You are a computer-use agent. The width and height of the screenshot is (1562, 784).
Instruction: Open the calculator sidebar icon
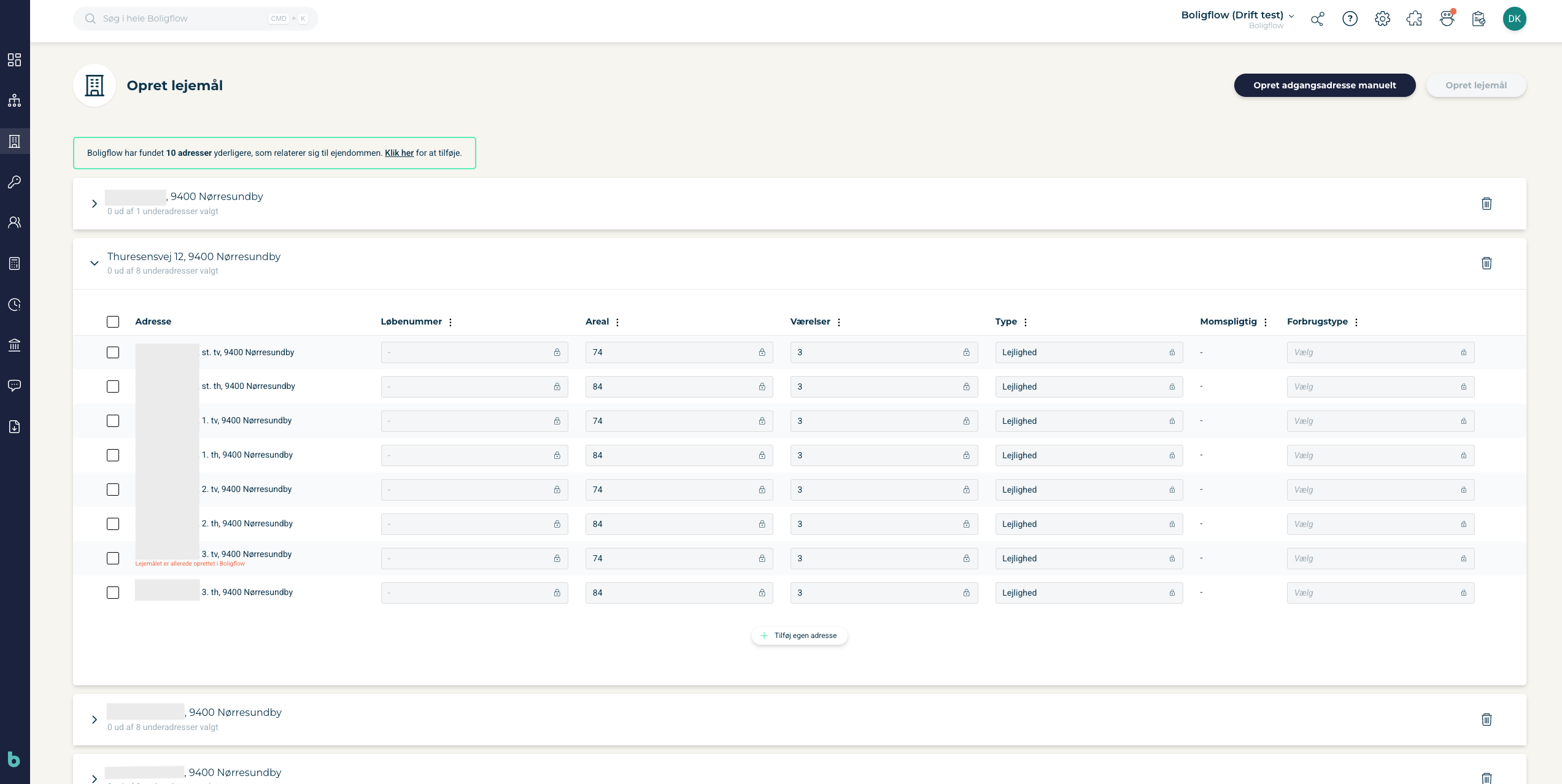point(15,263)
